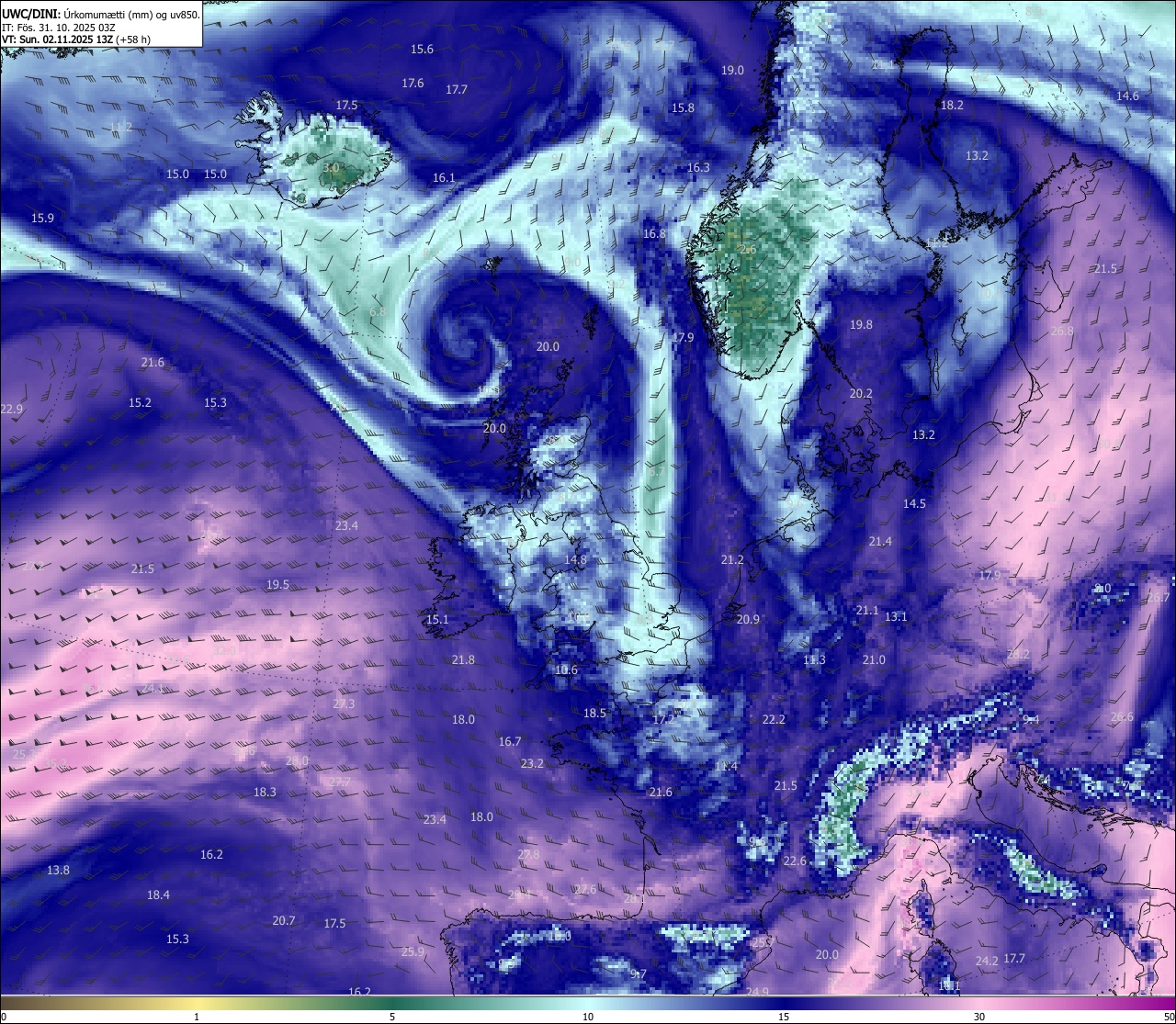Click the 21.0 map value
Viewport: 1176px width, 1024px height.
pyautogui.click(x=874, y=660)
